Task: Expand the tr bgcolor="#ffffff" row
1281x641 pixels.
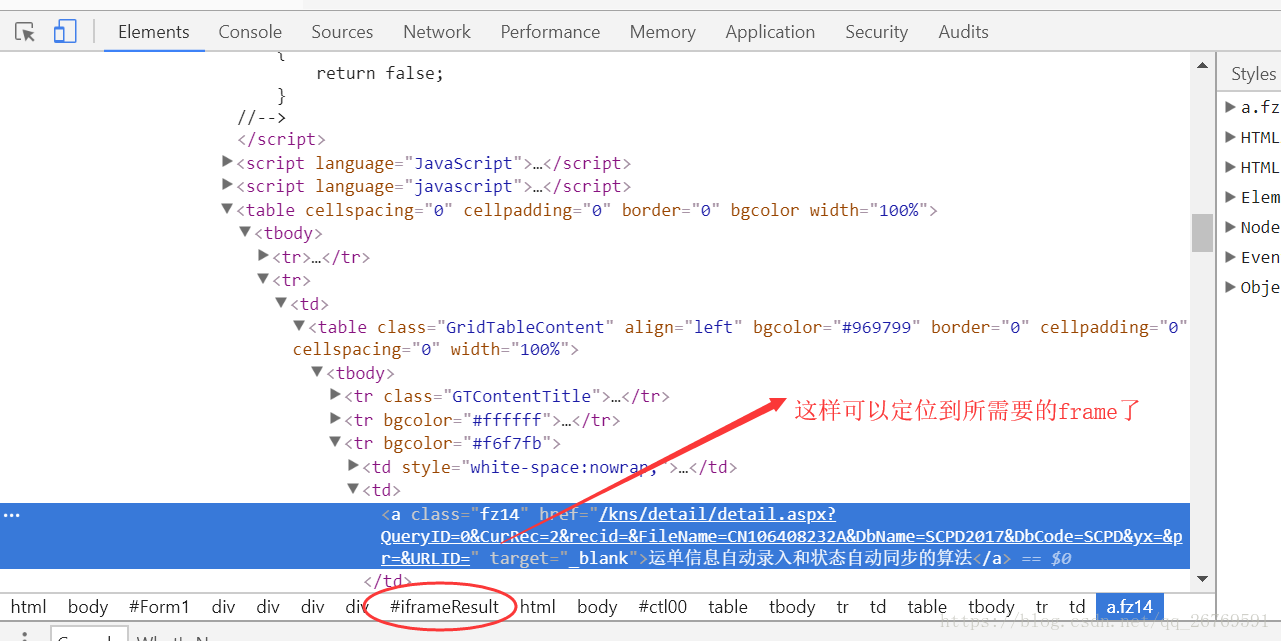Action: click(x=336, y=419)
